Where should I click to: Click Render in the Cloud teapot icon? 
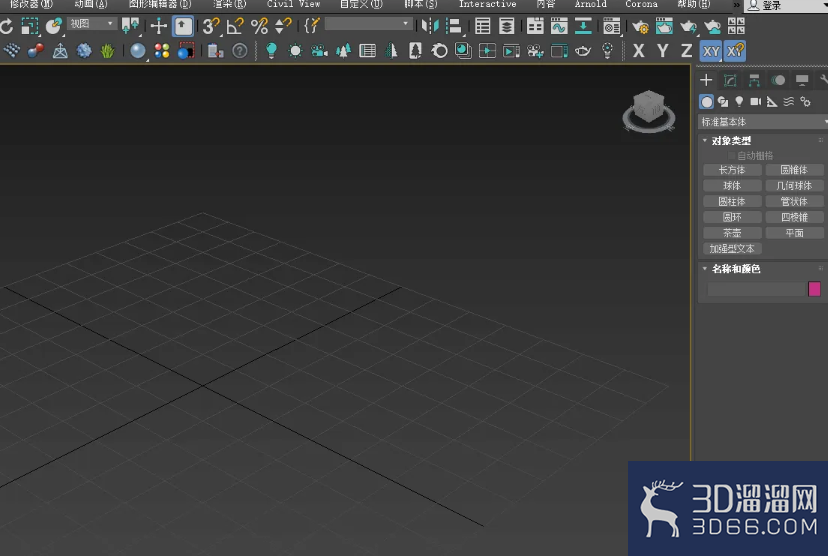coord(712,26)
